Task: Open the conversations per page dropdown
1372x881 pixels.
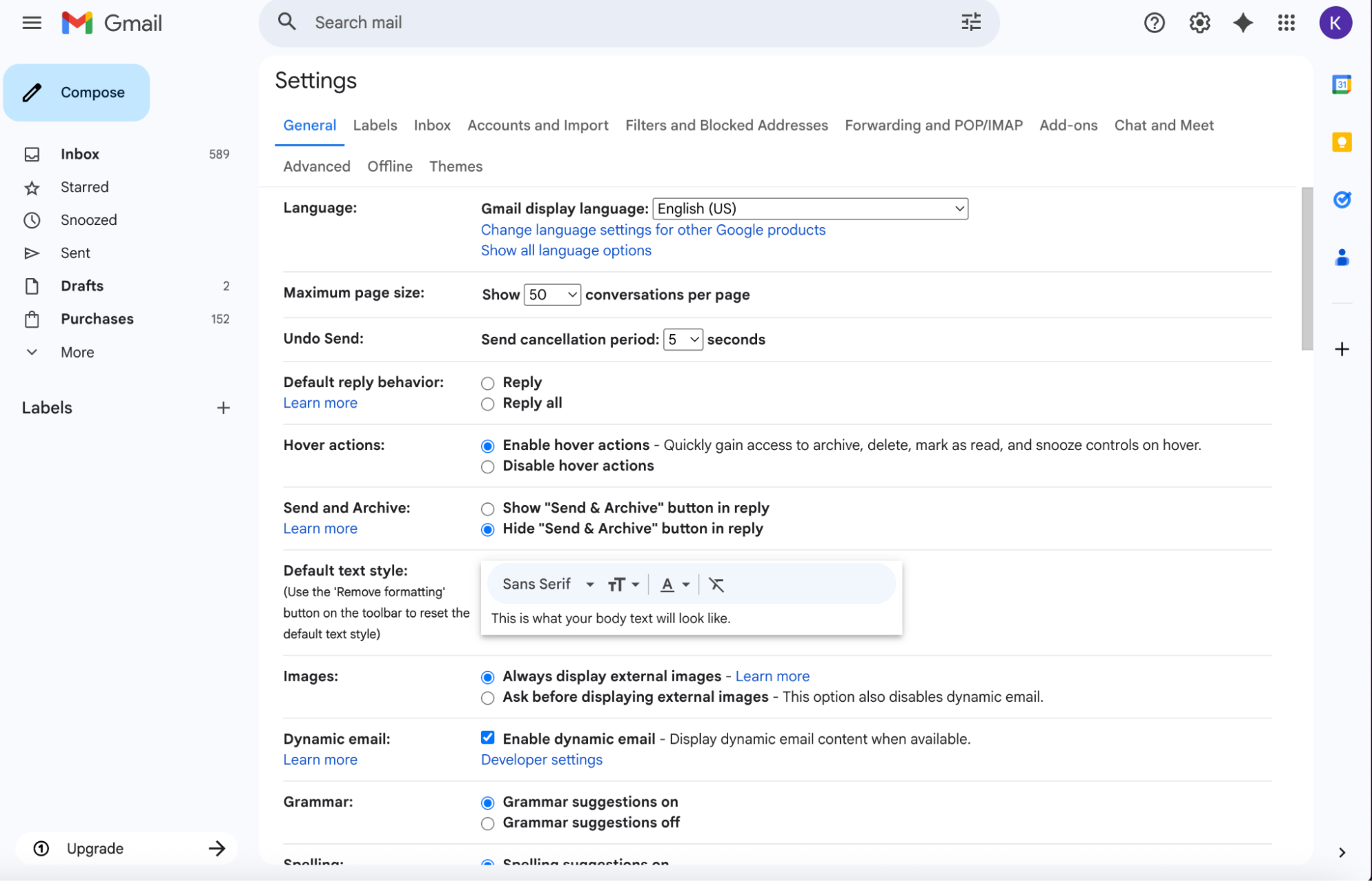Action: [x=552, y=294]
